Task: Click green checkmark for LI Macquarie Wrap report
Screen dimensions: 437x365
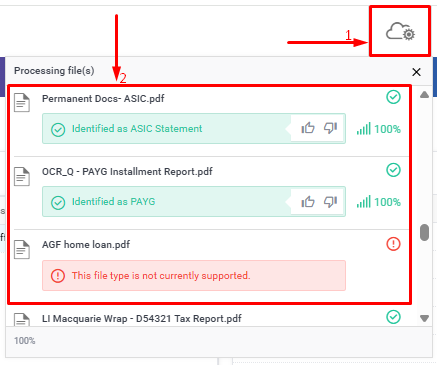Action: (393, 317)
